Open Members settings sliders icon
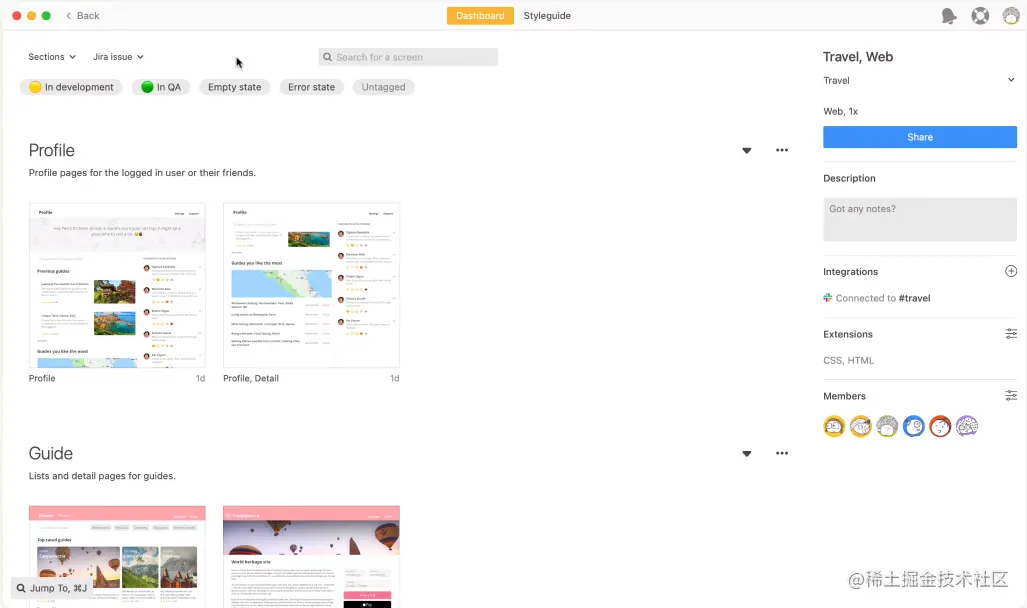The height and width of the screenshot is (608, 1027). point(1011,396)
